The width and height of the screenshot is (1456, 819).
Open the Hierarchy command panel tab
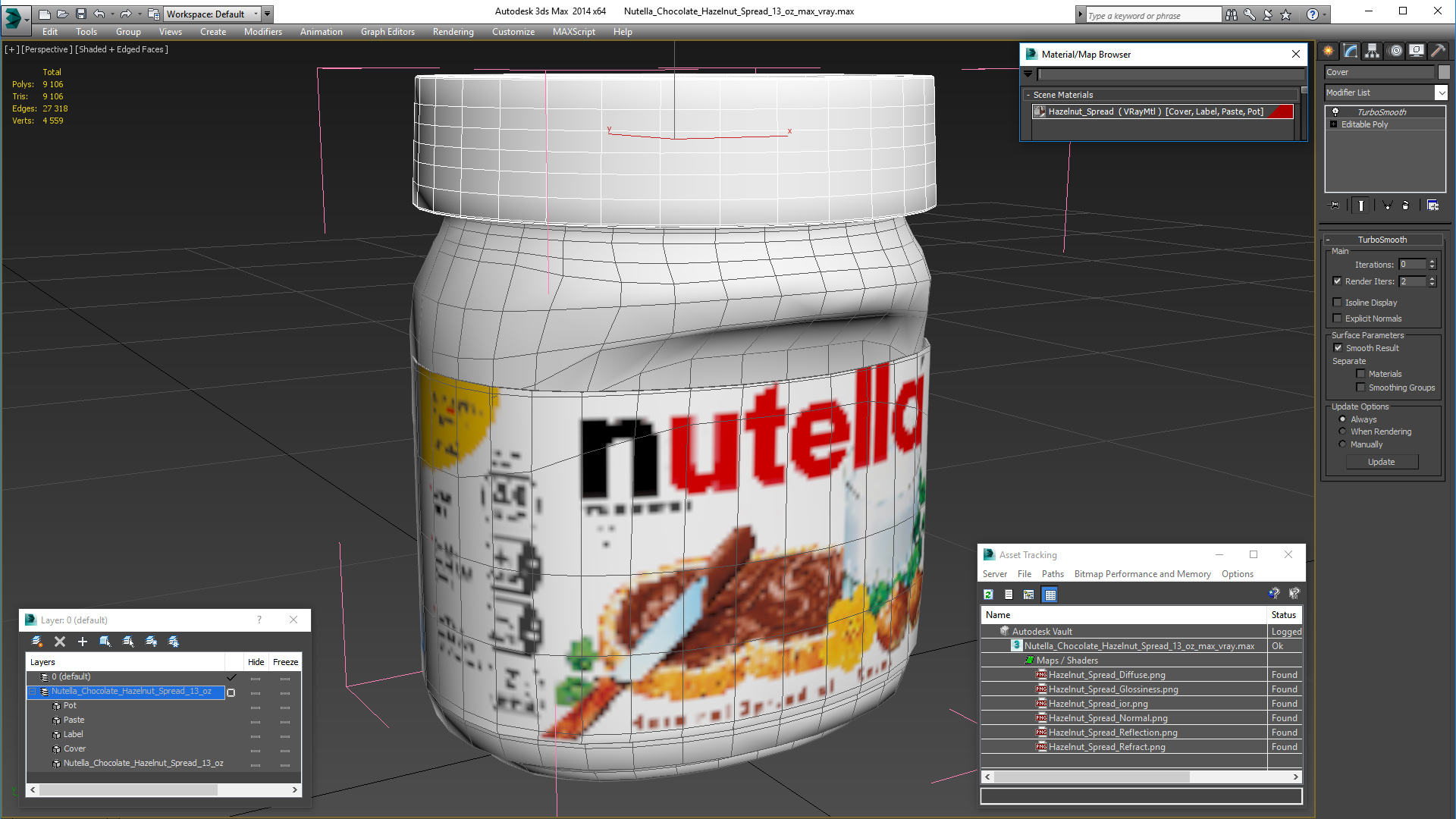1372,51
